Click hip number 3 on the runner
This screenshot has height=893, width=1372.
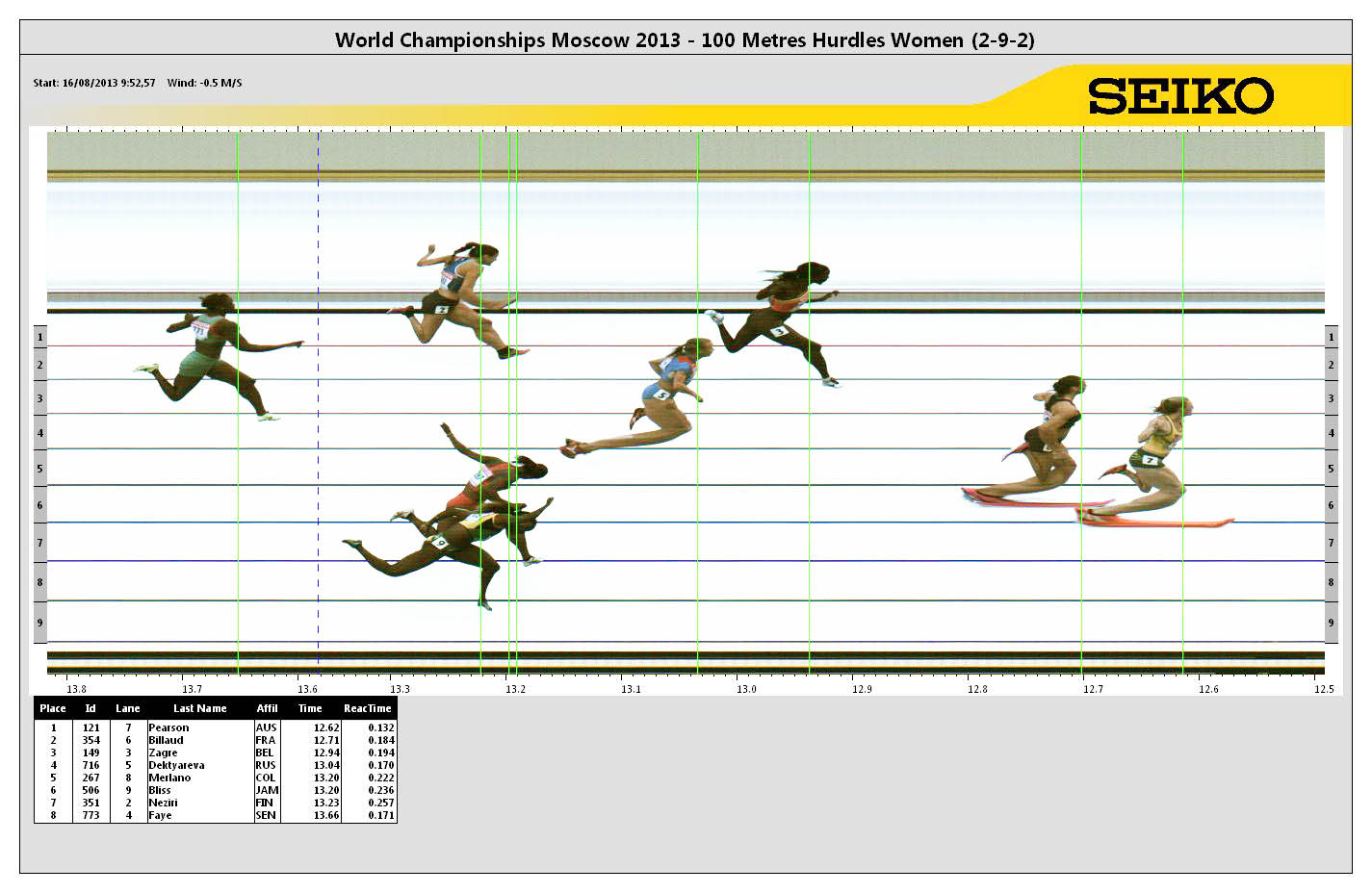[780, 331]
